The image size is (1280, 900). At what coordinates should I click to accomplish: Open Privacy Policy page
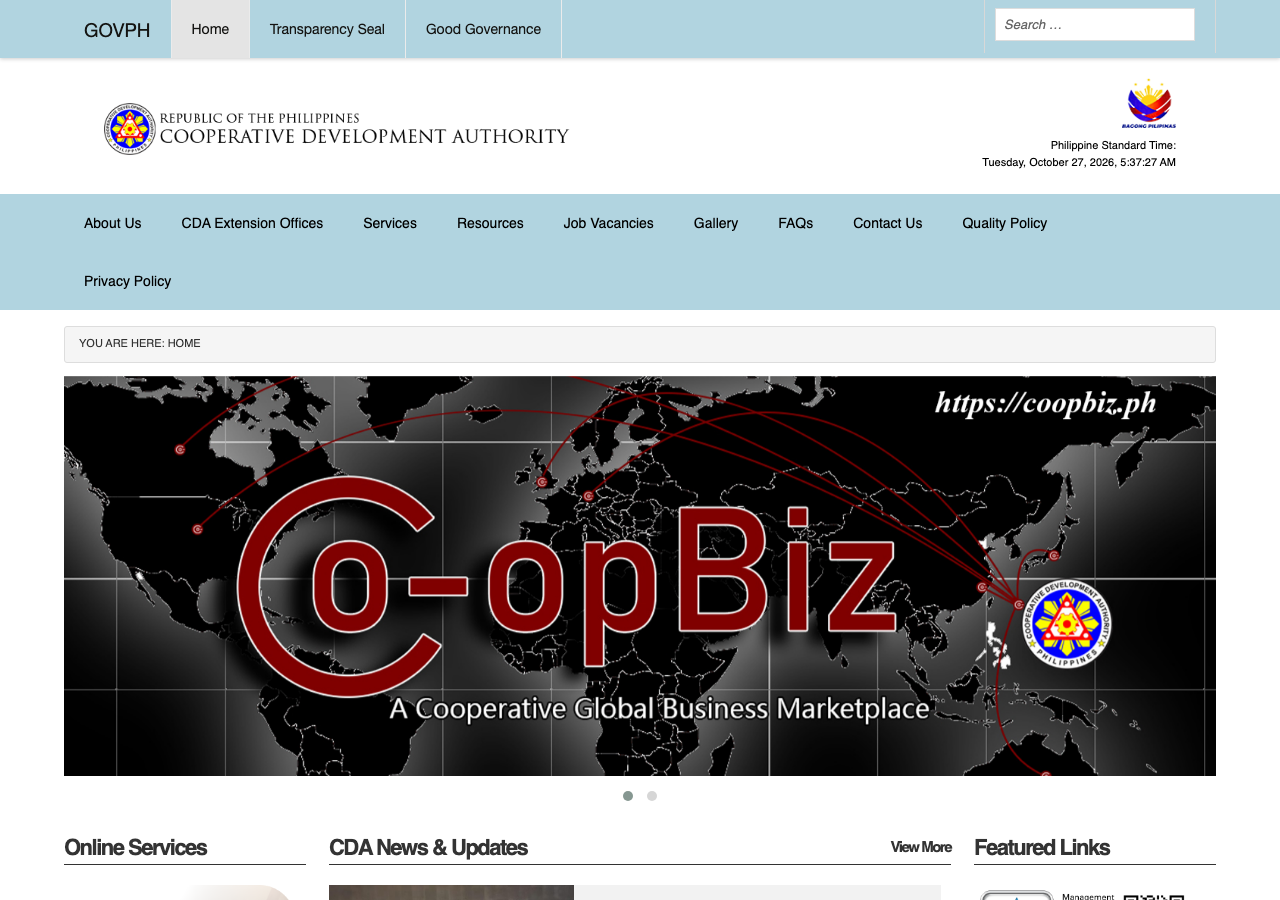point(128,281)
